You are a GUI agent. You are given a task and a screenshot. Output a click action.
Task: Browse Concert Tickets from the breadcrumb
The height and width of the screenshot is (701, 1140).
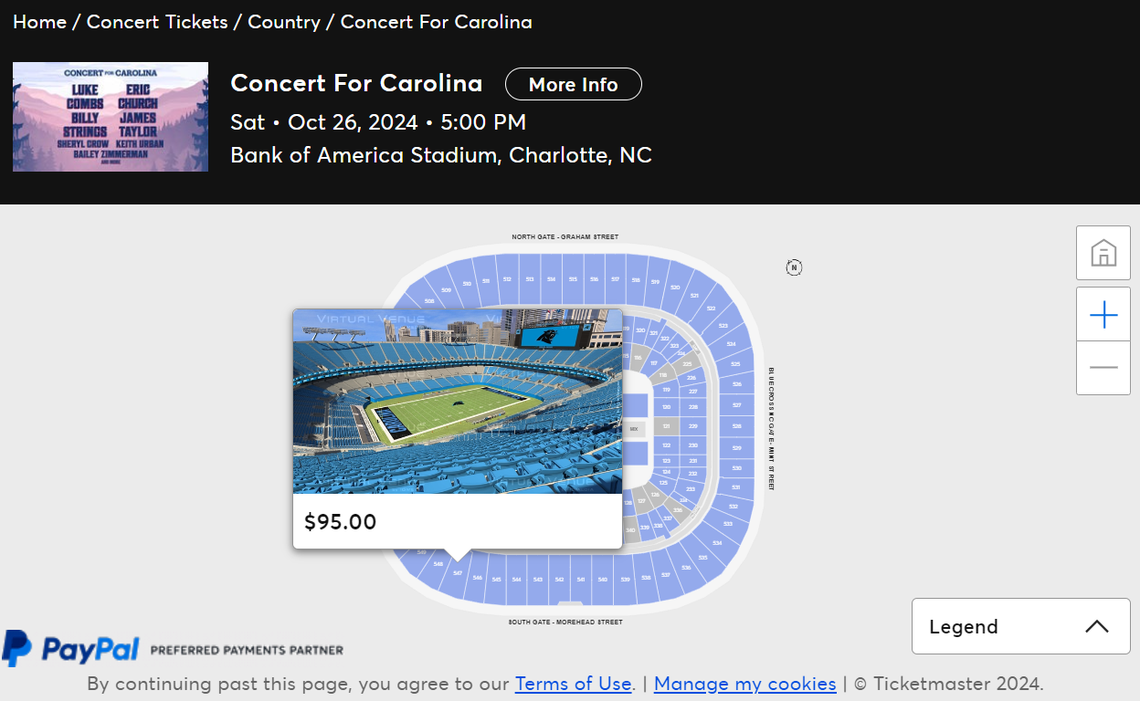pyautogui.click(x=157, y=21)
